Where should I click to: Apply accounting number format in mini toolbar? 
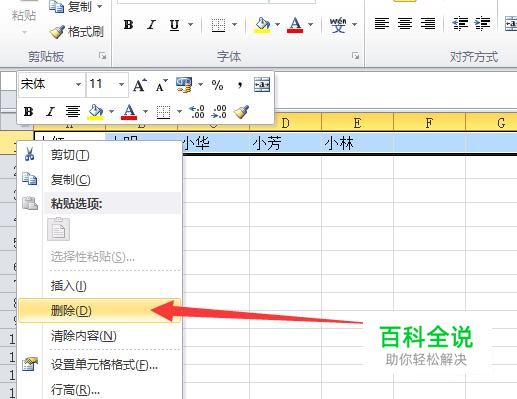click(x=184, y=85)
